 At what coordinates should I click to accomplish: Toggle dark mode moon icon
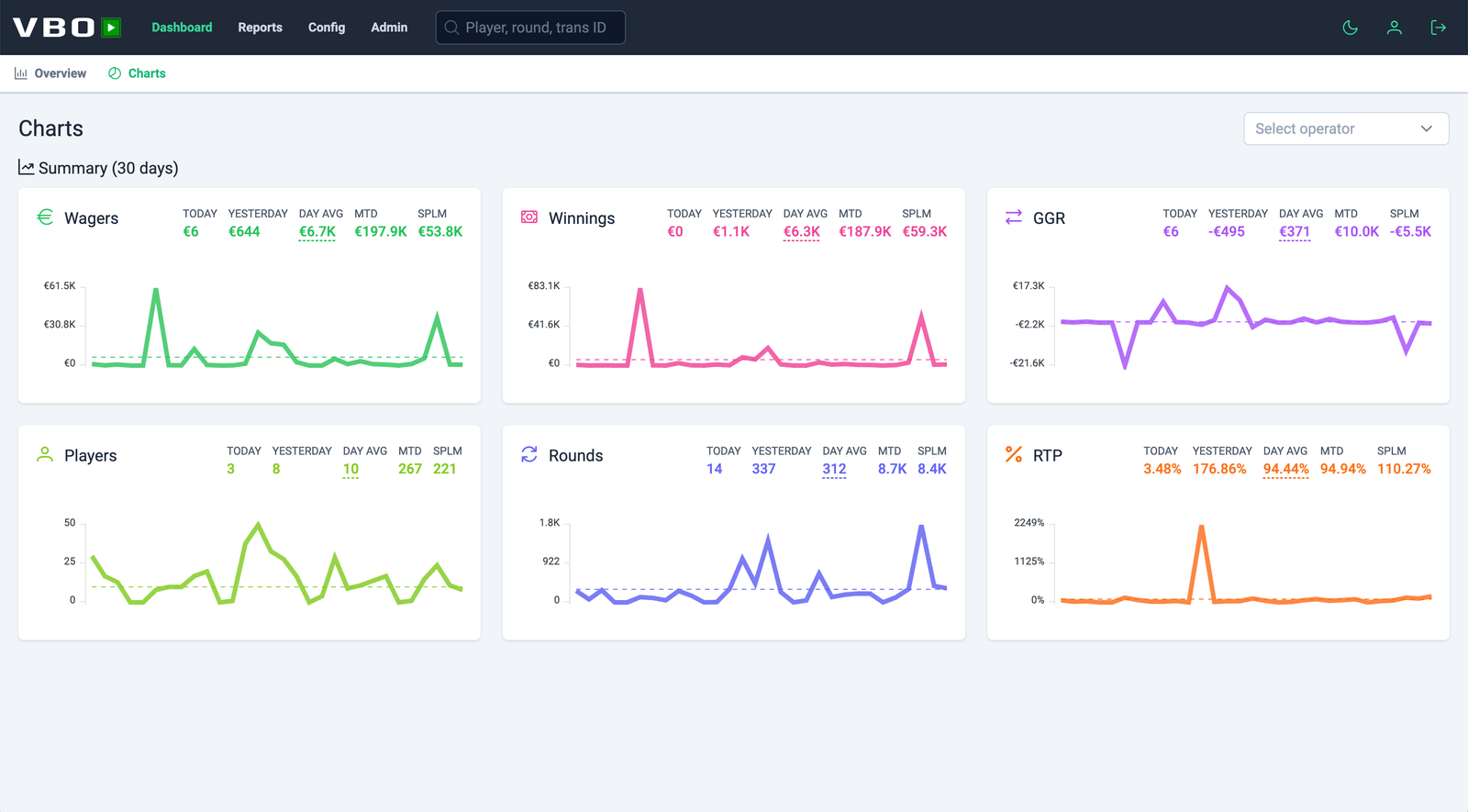(x=1351, y=28)
